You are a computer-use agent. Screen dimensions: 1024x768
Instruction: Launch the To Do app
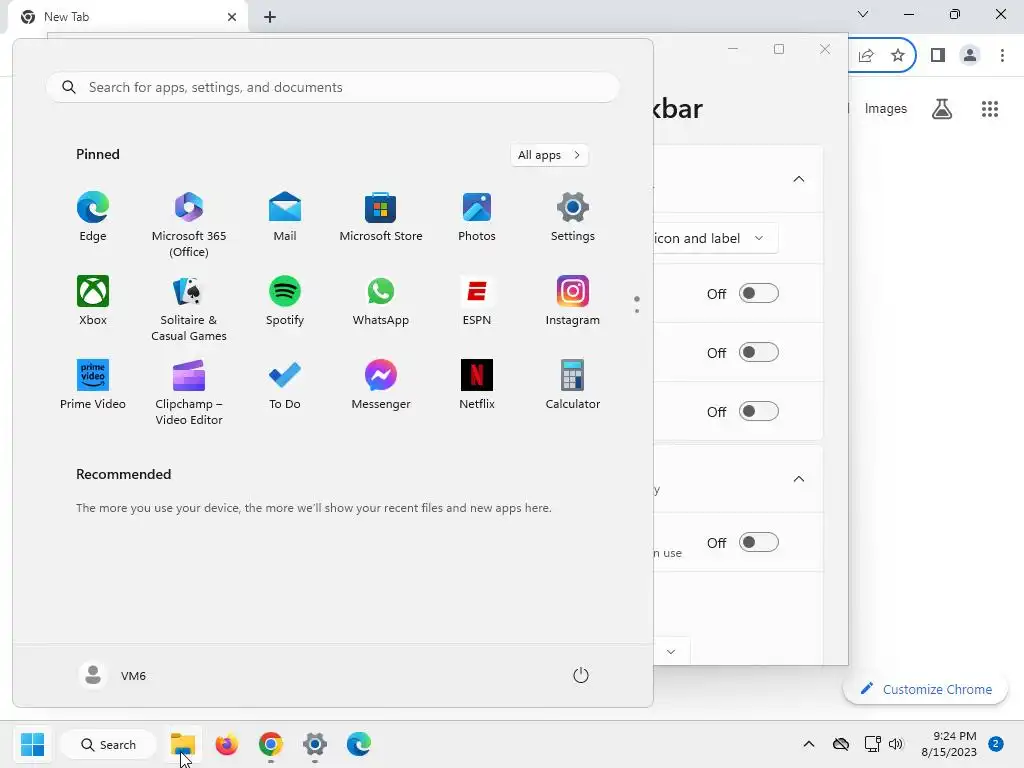(285, 385)
